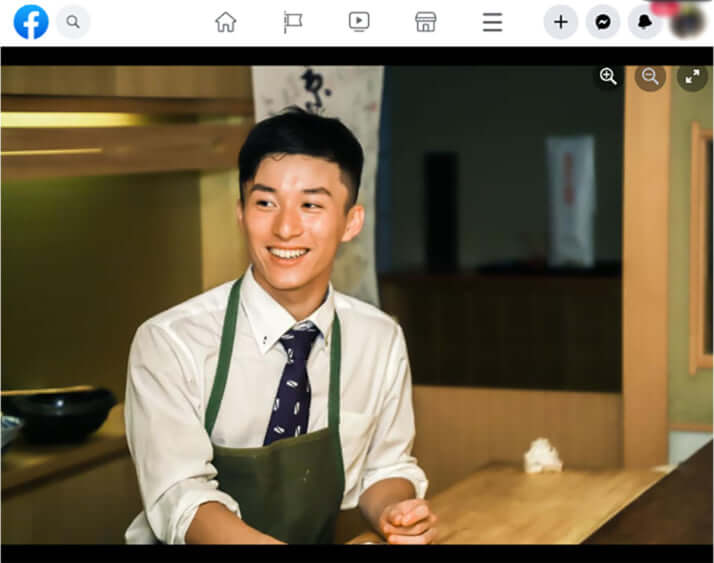Viewport: 714px width, 563px height.
Task: Zoom out of the photo
Action: 650,77
